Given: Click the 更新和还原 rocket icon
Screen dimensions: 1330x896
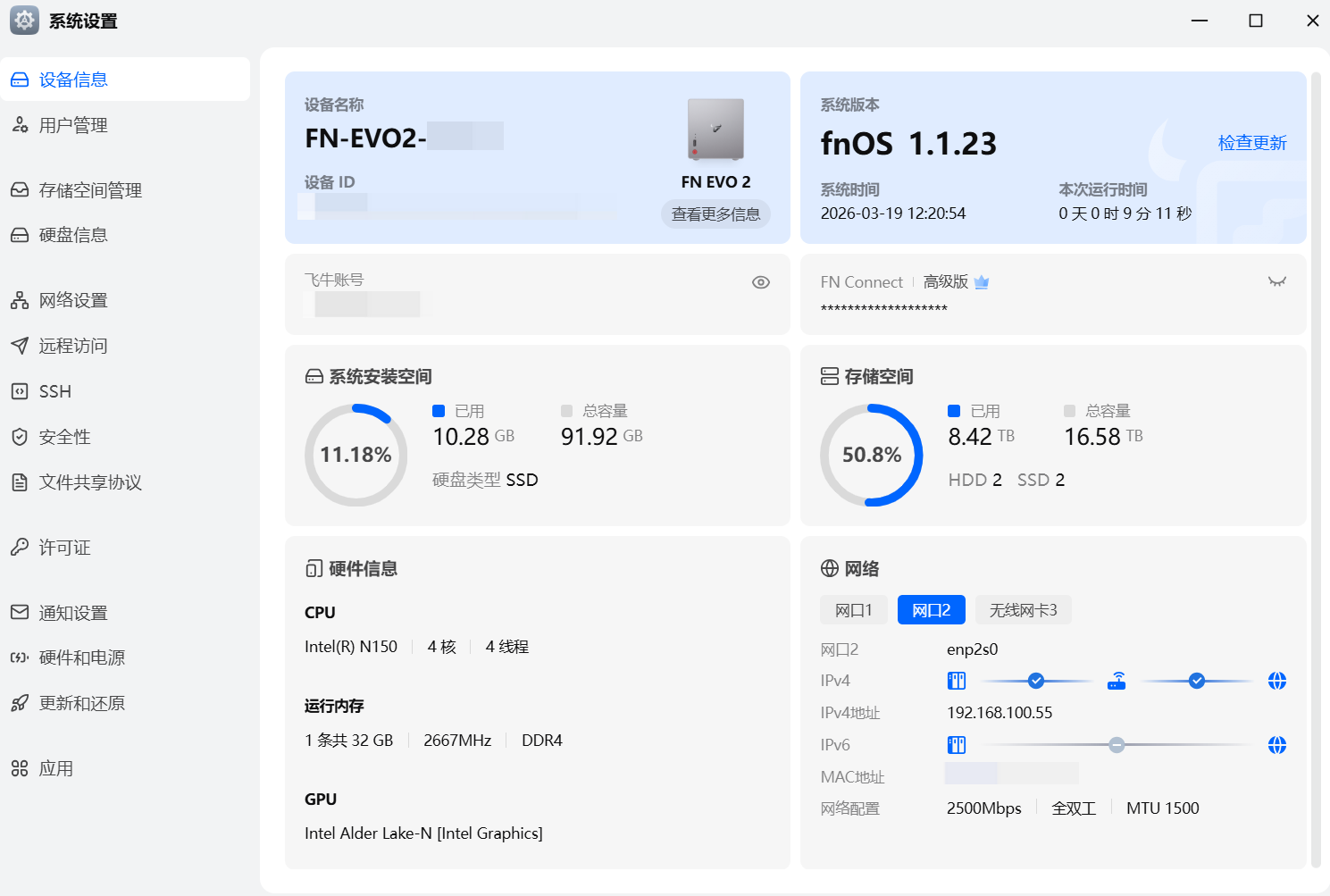Looking at the screenshot, I should 20,703.
